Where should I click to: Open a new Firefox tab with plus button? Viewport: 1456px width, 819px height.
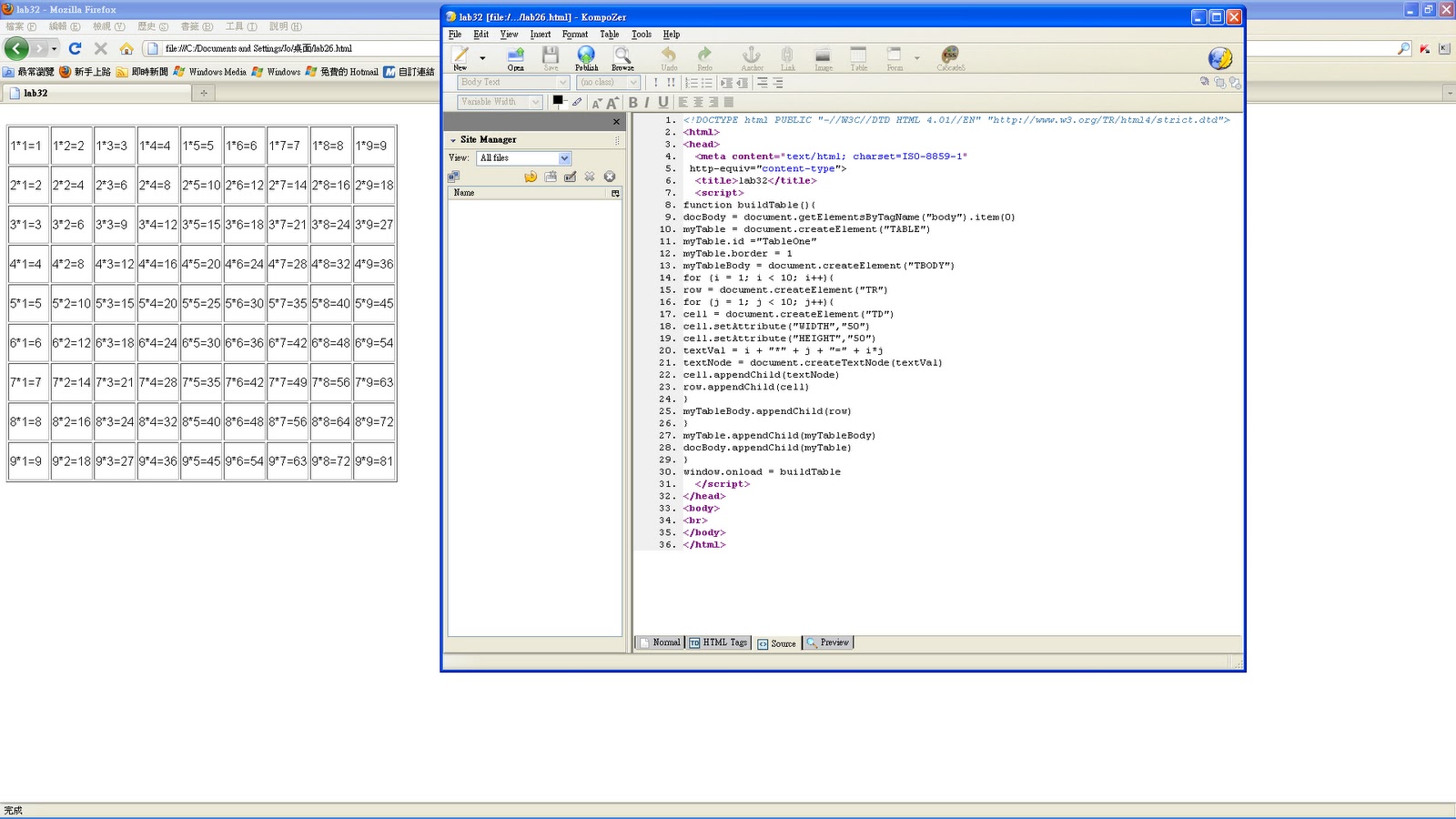(x=204, y=93)
